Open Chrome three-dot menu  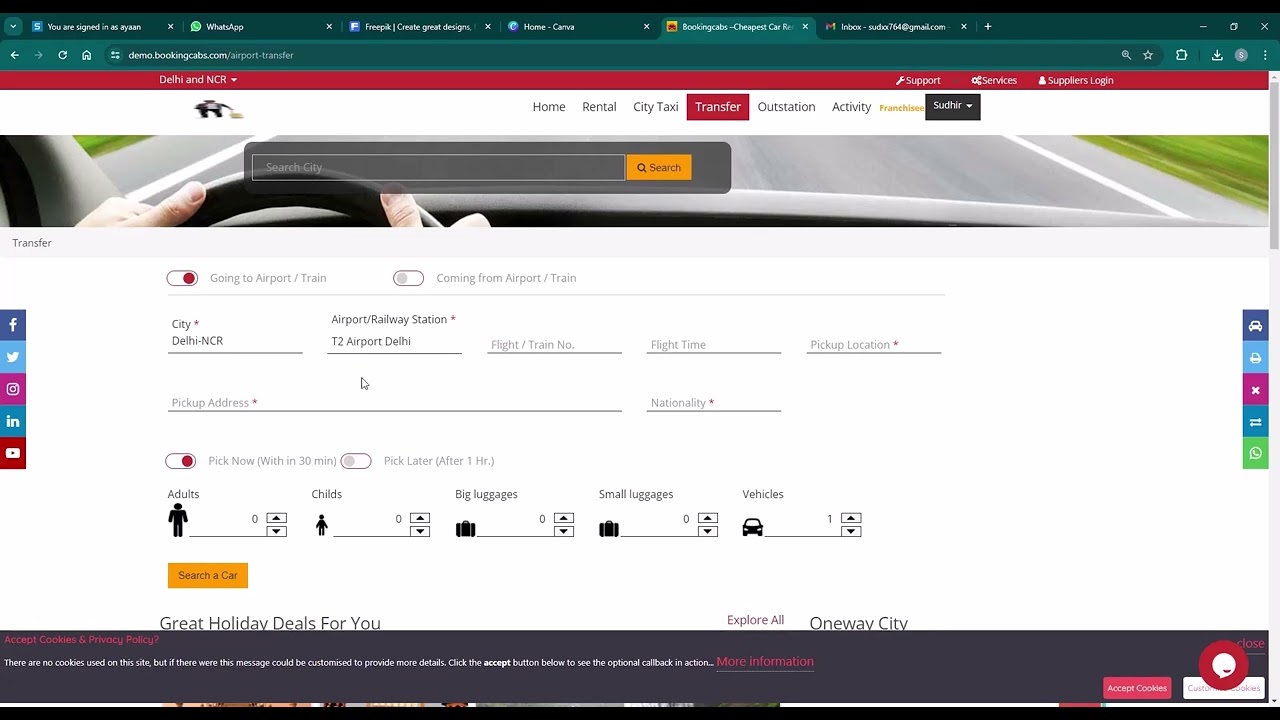point(1265,55)
